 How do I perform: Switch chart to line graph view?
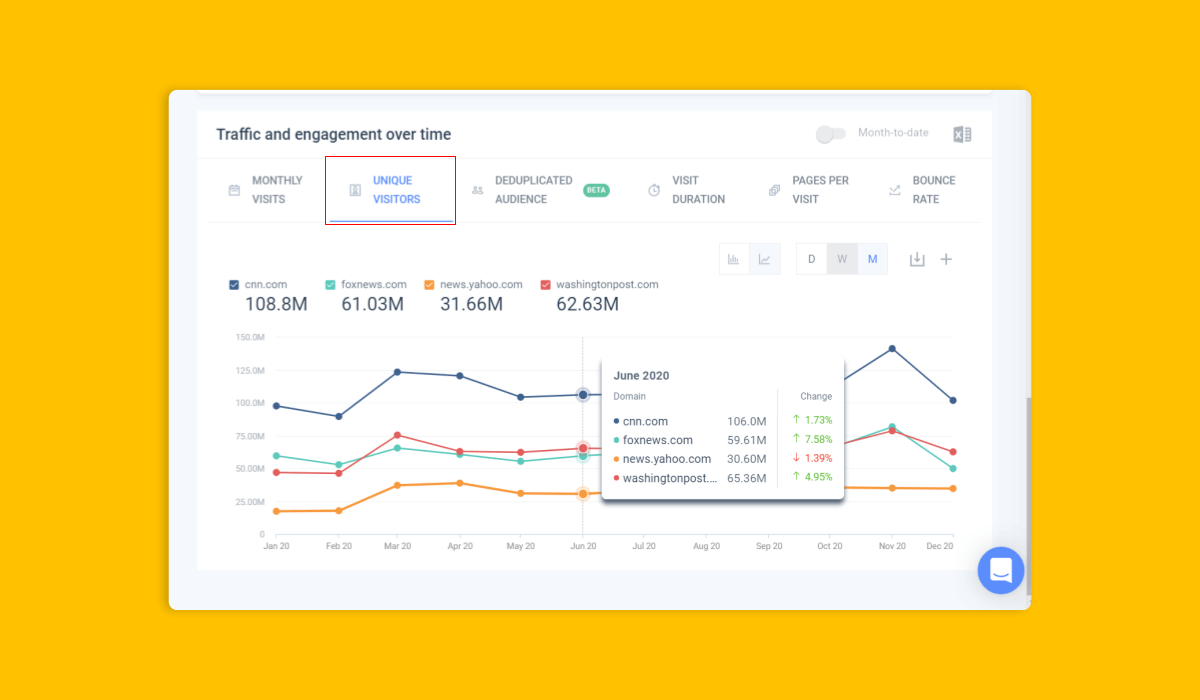765,259
